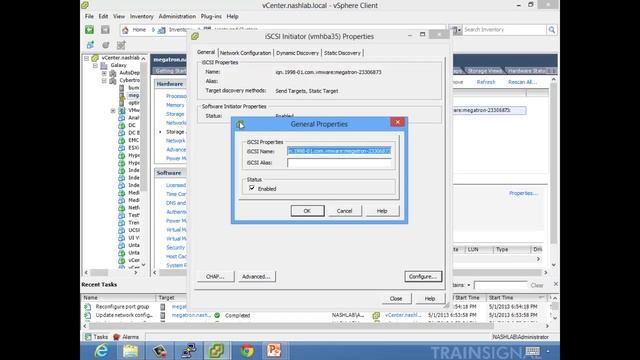Image resolution: width=640 pixels, height=360 pixels.
Task: Open Advanced settings in iSCSI Initiator
Action: [x=256, y=276]
